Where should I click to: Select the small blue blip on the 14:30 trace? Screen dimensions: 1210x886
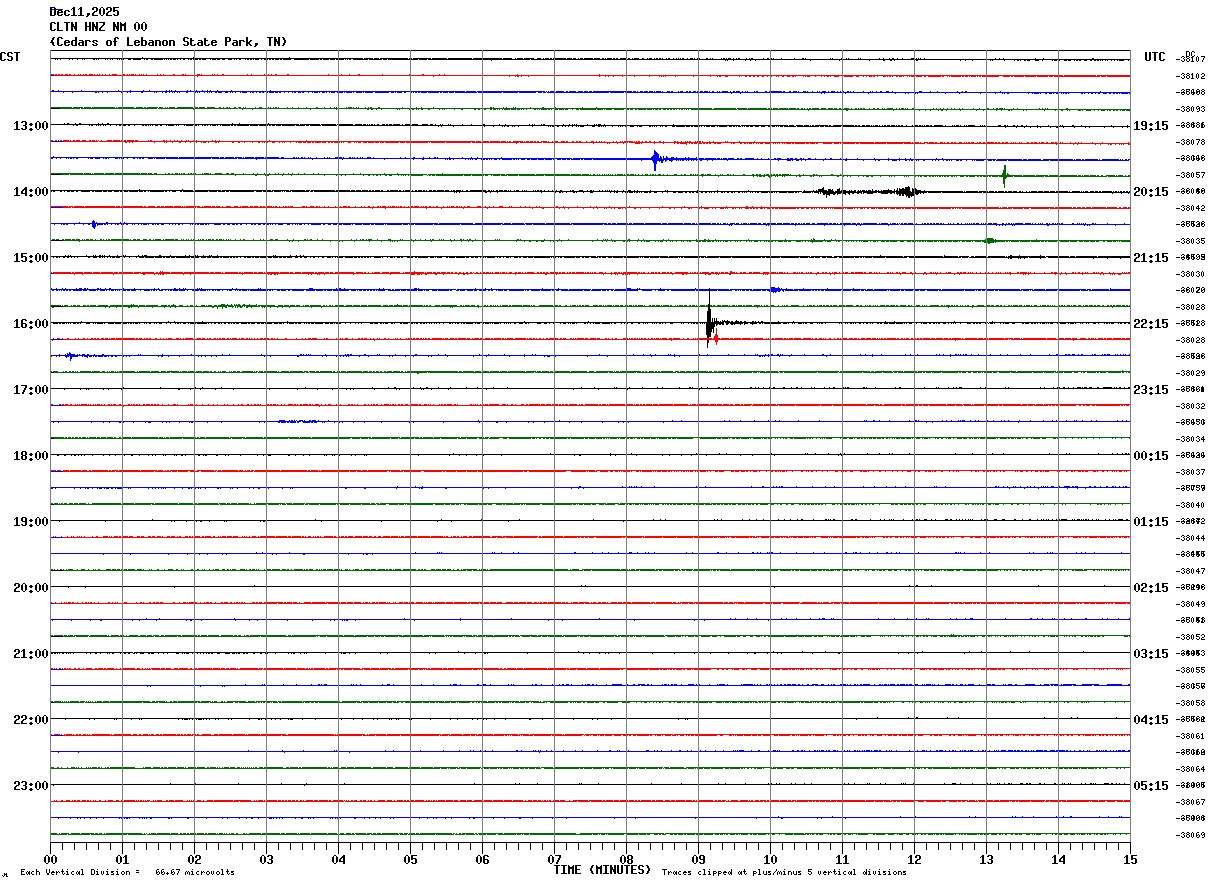(94, 224)
